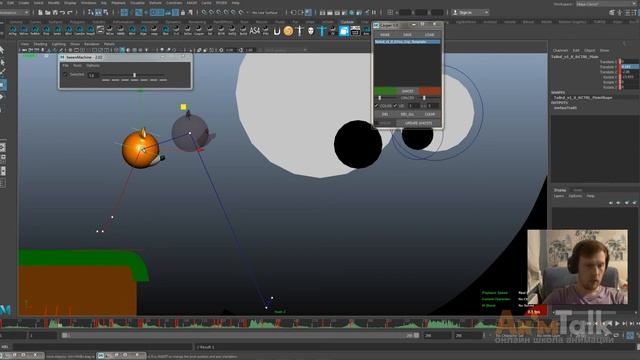
Task: Click the white T-pose figure shelf icon
Action: (x=300, y=31)
